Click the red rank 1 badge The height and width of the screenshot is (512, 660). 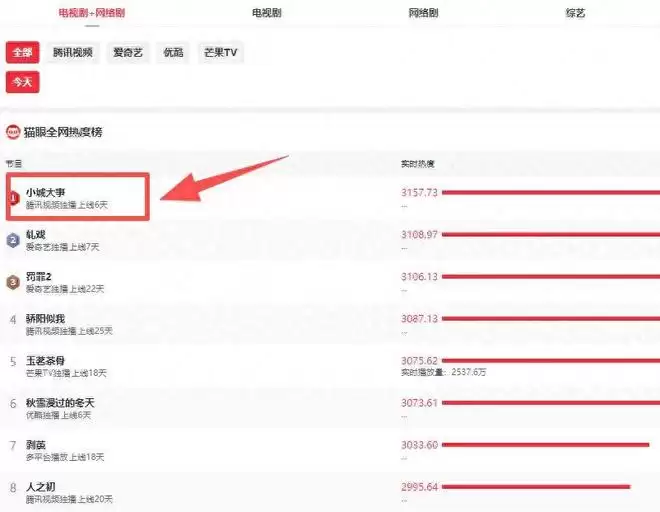coord(13,198)
